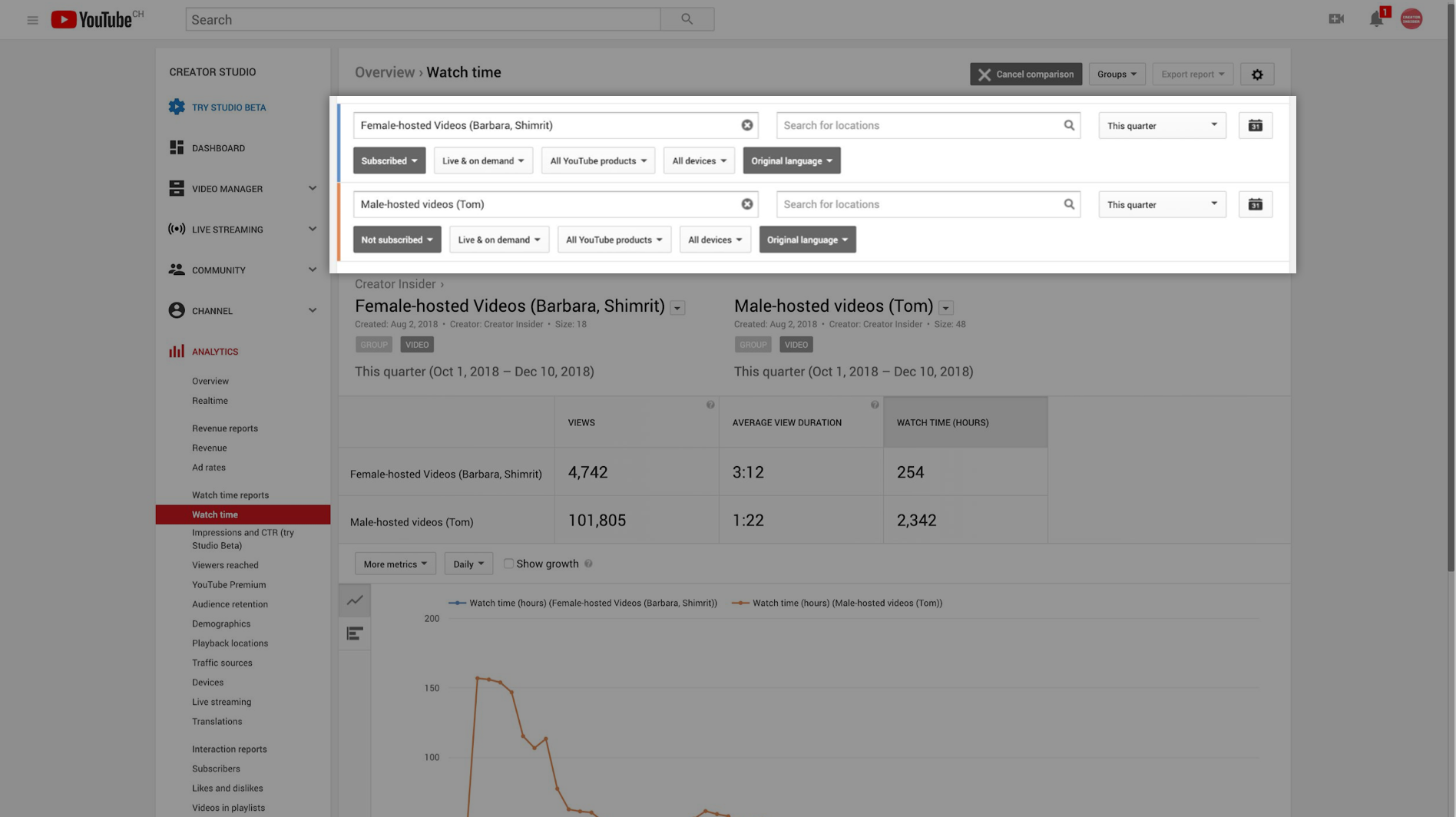Image resolution: width=1456 pixels, height=817 pixels.
Task: Click Cancel comparison button
Action: point(1025,74)
